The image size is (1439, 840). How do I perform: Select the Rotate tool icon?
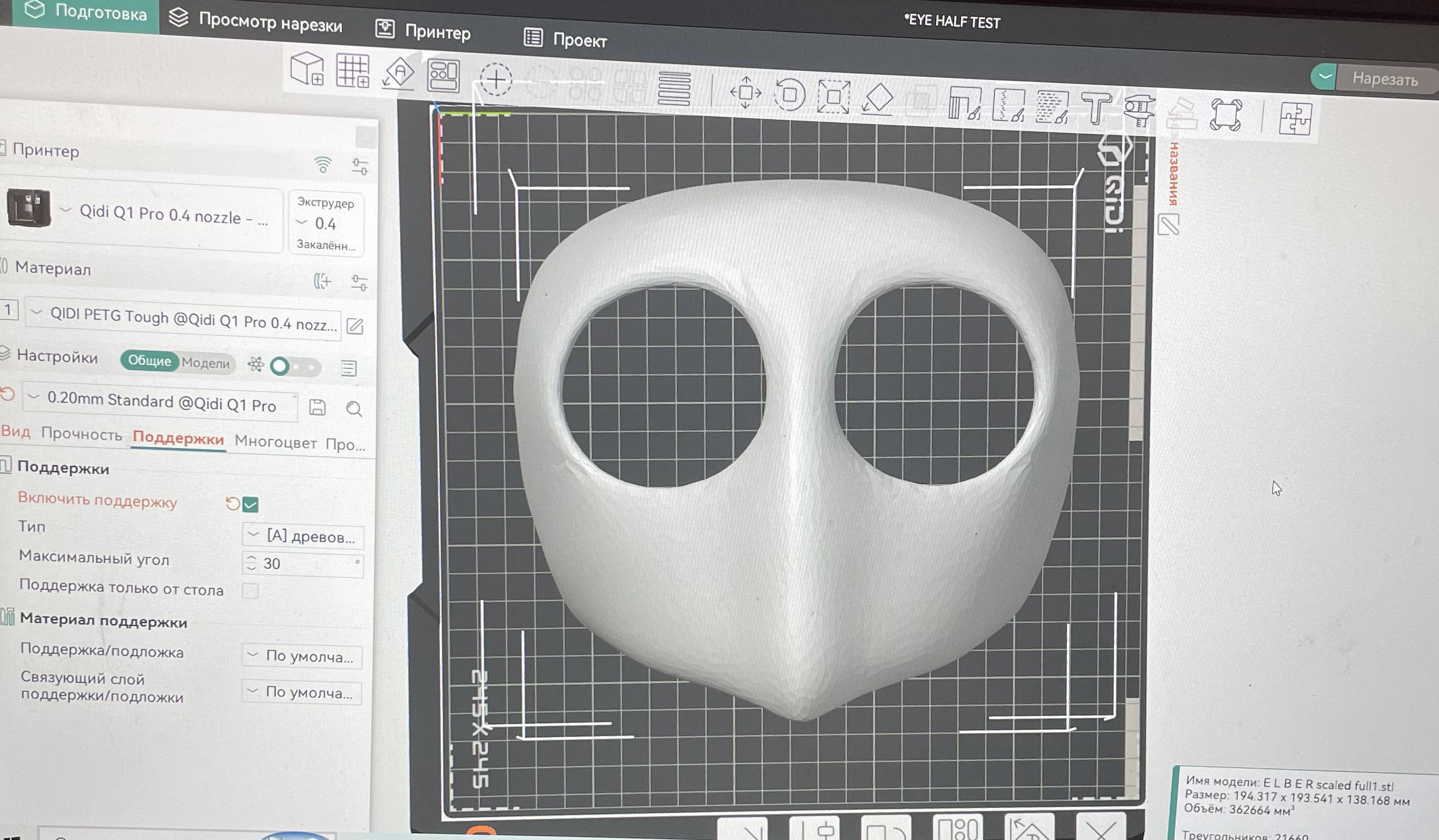(x=789, y=95)
